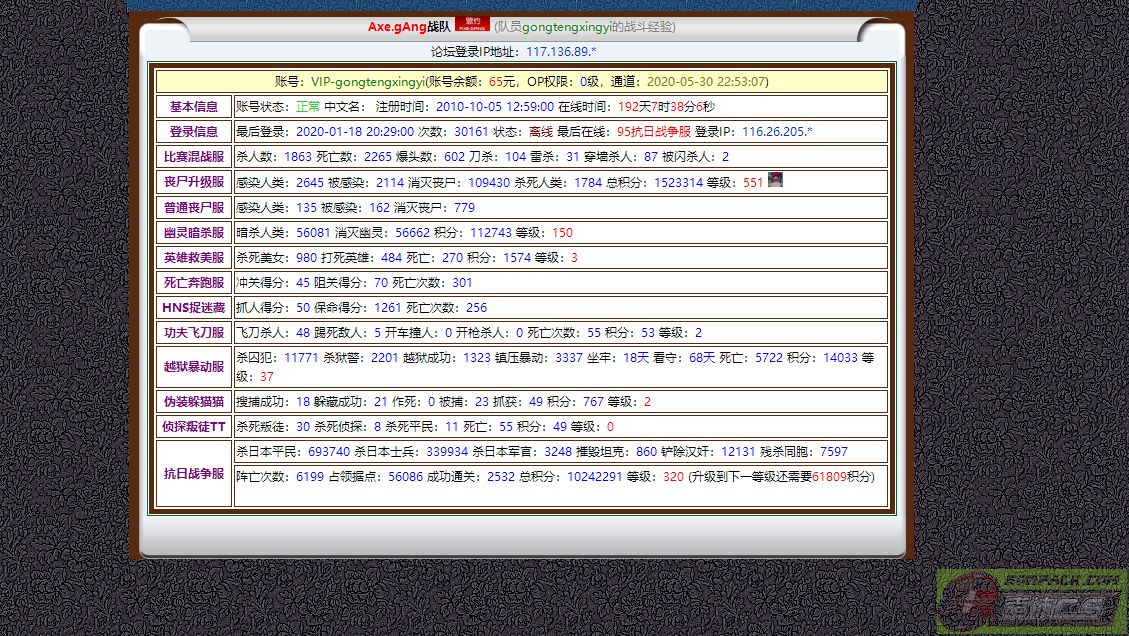Open the 死亡奔跑服 server category
Screen dimensions: 1129x636
[194, 283]
